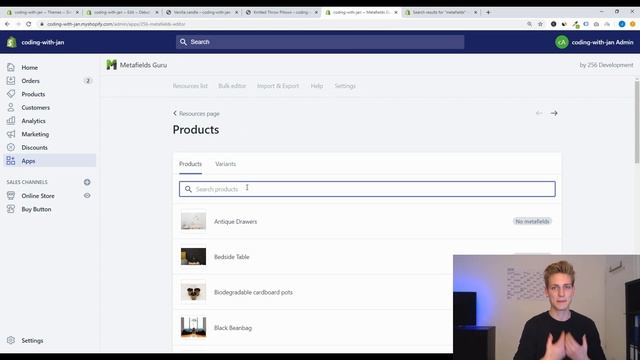Click the zoom magnifier icon in address bar
Image resolution: width=640 pixels, height=360 pixels.
point(529,24)
